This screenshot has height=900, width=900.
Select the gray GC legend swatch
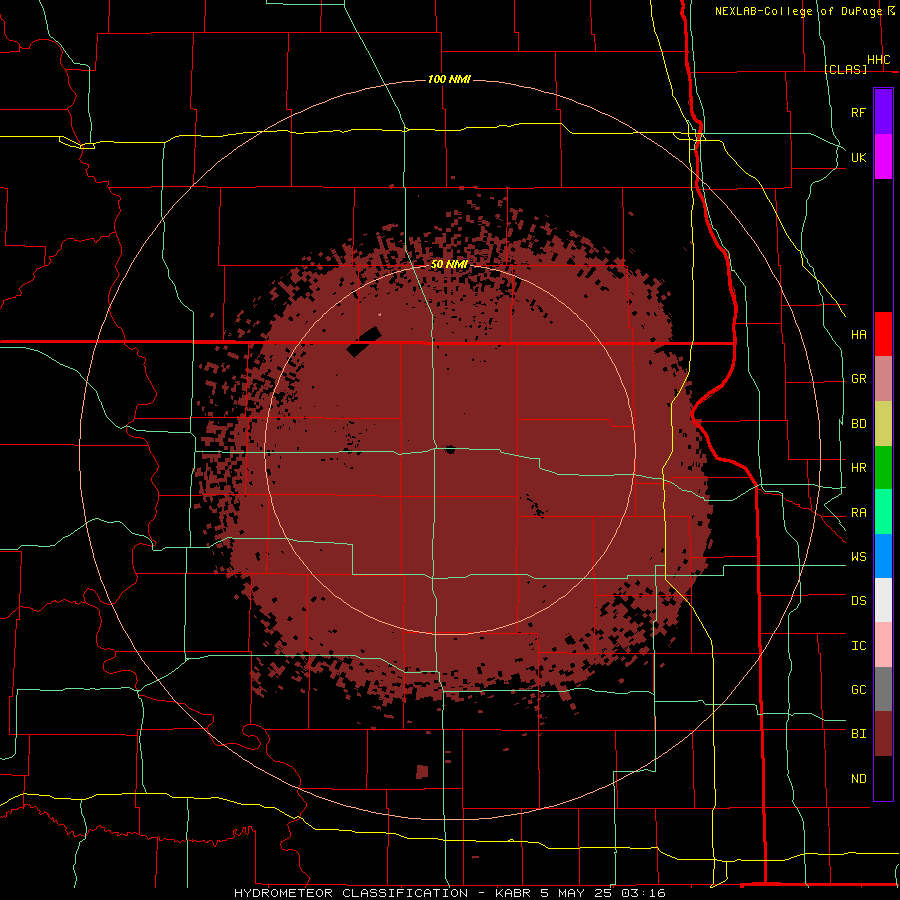tap(883, 689)
